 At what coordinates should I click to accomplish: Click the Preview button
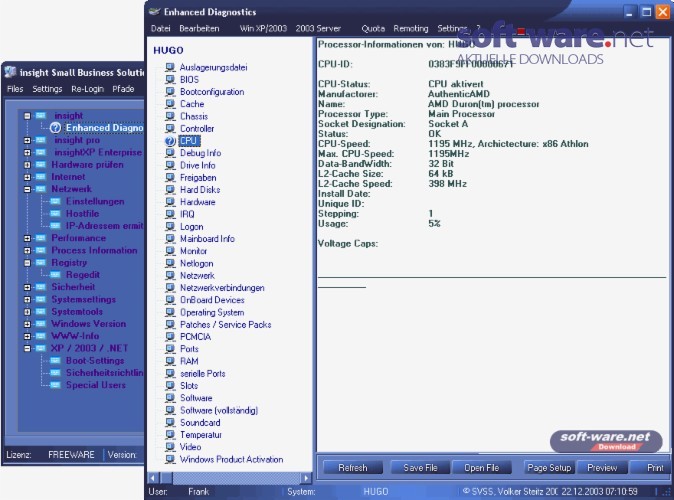click(602, 467)
